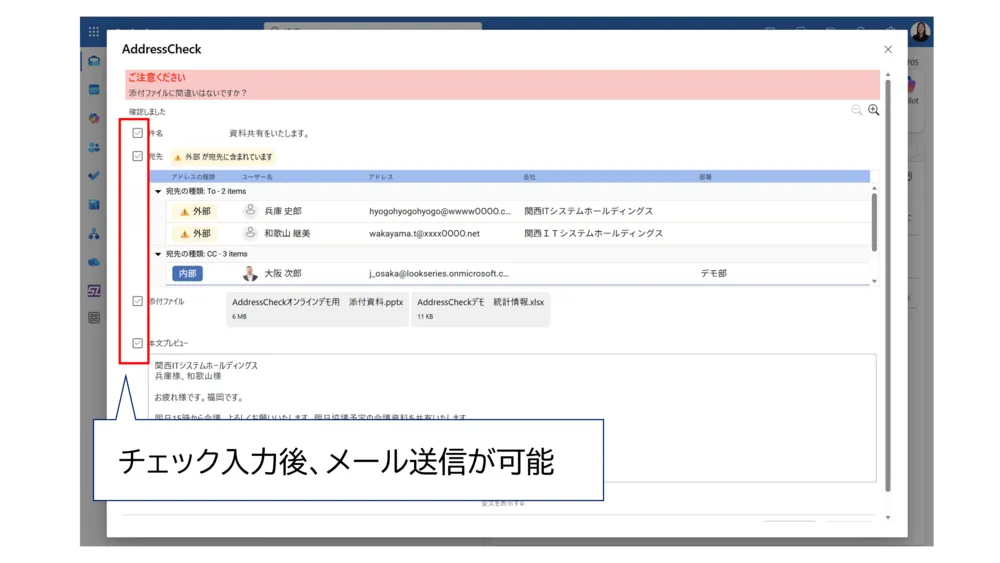Click subject text 資料共有をいたします。
Image resolution: width=1000 pixels, height=563 pixels.
[270, 133]
